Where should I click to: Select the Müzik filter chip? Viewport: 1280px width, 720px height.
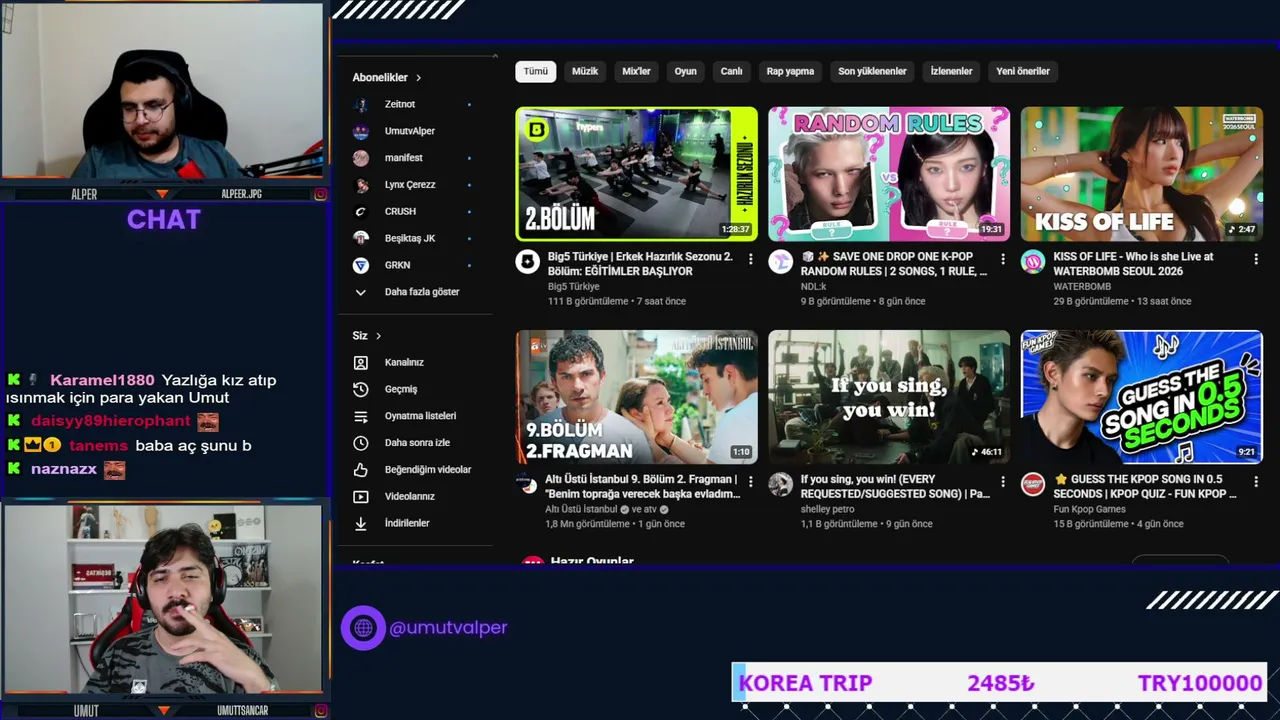pos(585,71)
